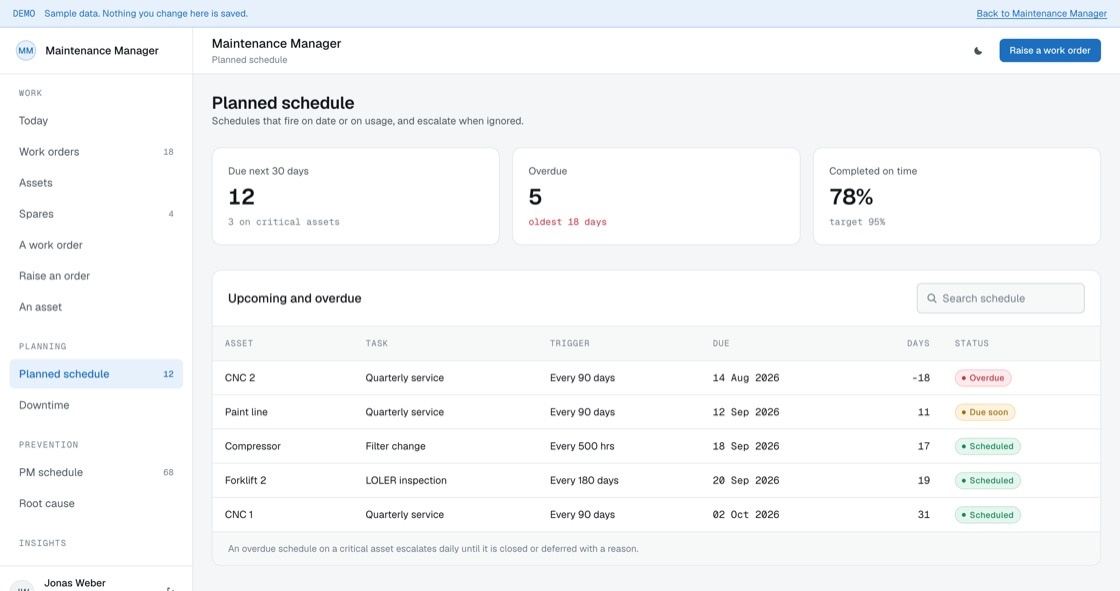The width and height of the screenshot is (1120, 591).
Task: Click Every 180 days trigger cell
Action: click(584, 481)
